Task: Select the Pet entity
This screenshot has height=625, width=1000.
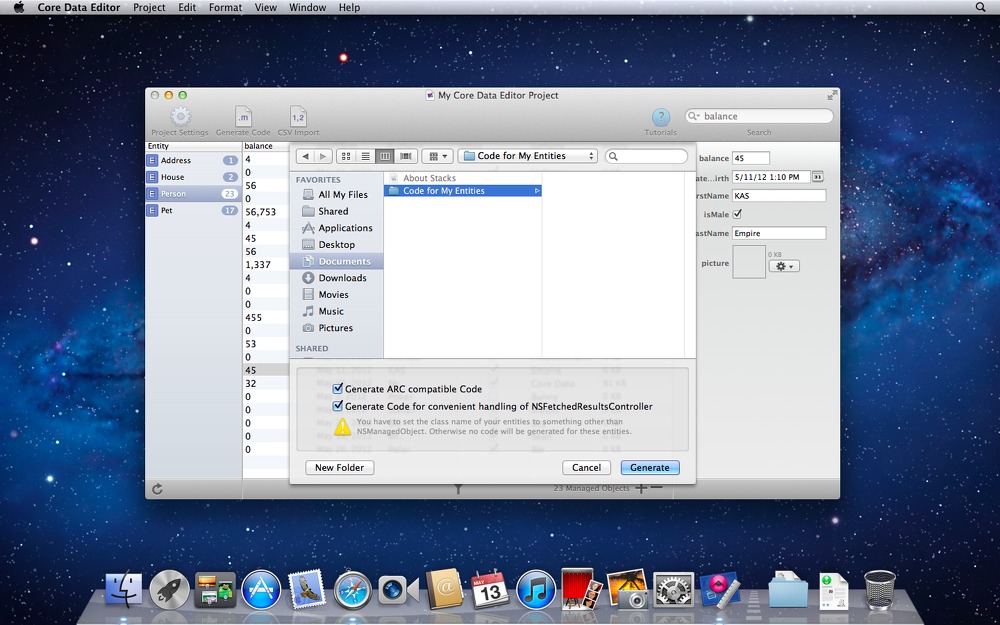Action: click(193, 210)
